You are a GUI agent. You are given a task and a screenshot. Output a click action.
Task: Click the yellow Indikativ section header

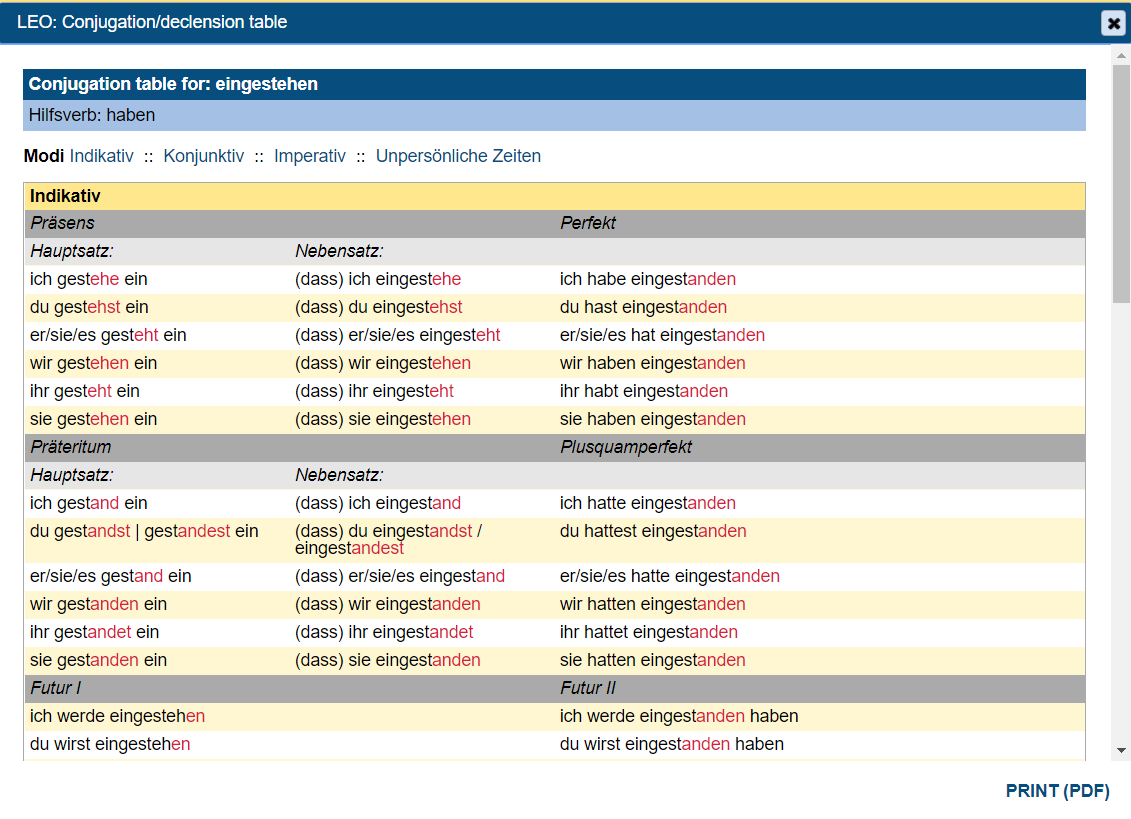[x=554, y=196]
